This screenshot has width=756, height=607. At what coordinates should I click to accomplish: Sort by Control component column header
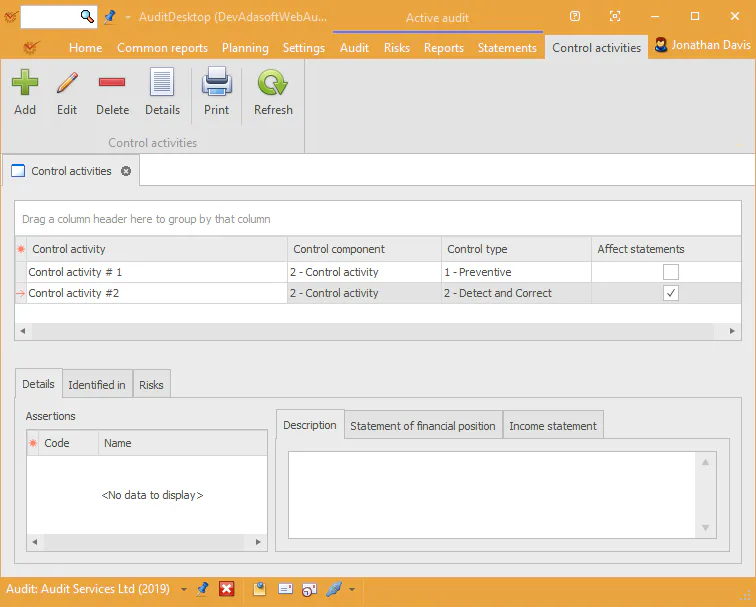[x=364, y=249]
